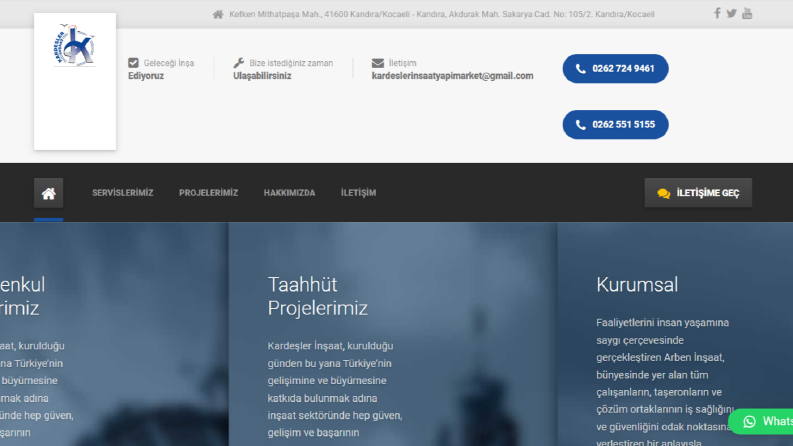Viewport: 793px width, 446px height.
Task: Click the 'Faaliyetlerini insan yaşamına' Kurumsal paragraph
Action: [x=665, y=383]
